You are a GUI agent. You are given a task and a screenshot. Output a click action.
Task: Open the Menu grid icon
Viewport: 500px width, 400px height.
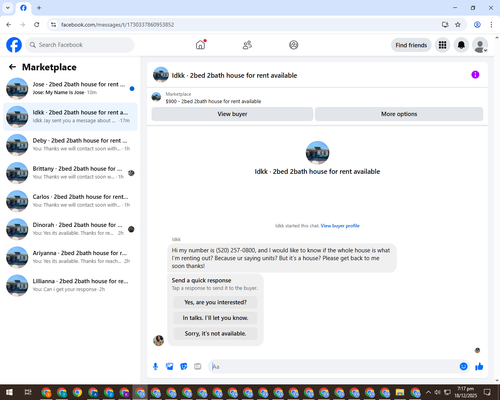click(x=442, y=45)
